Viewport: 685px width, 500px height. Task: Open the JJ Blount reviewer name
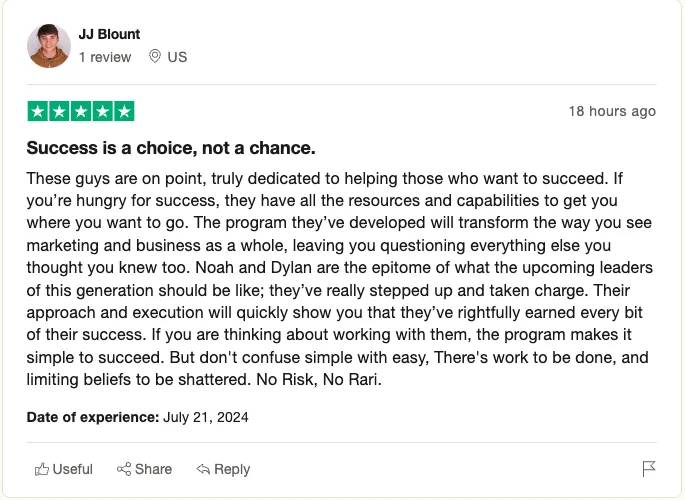coord(109,34)
